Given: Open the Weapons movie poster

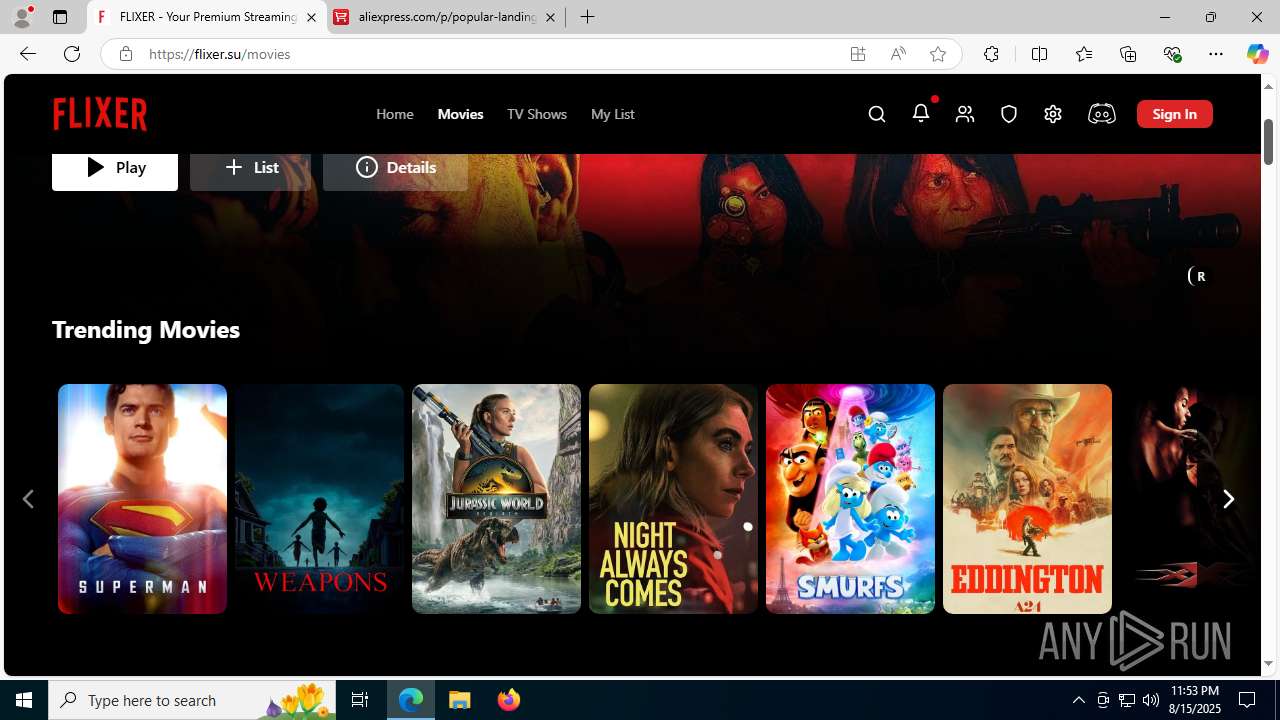Looking at the screenshot, I should [x=319, y=499].
